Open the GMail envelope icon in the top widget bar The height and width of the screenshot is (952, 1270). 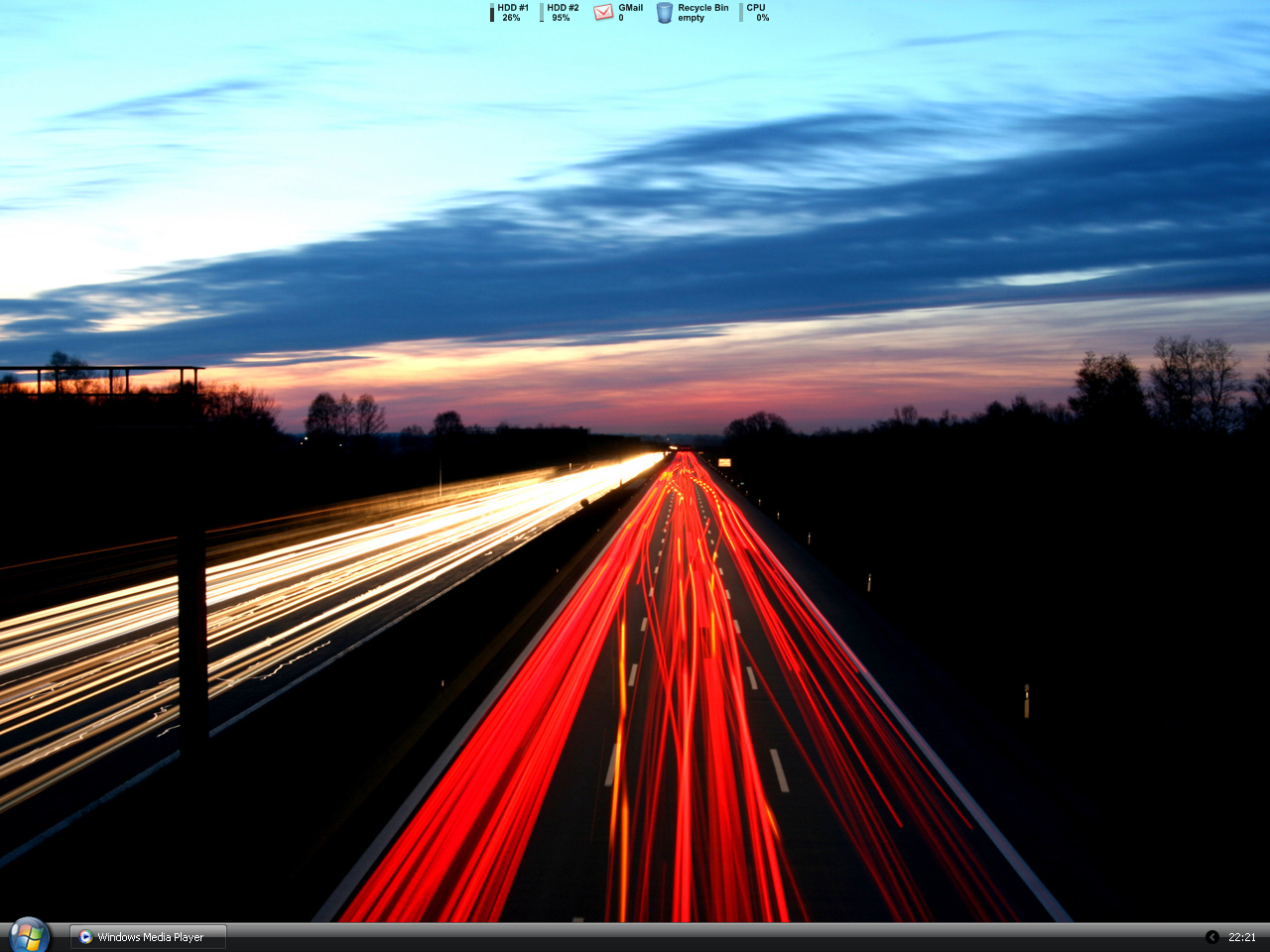coord(603,12)
